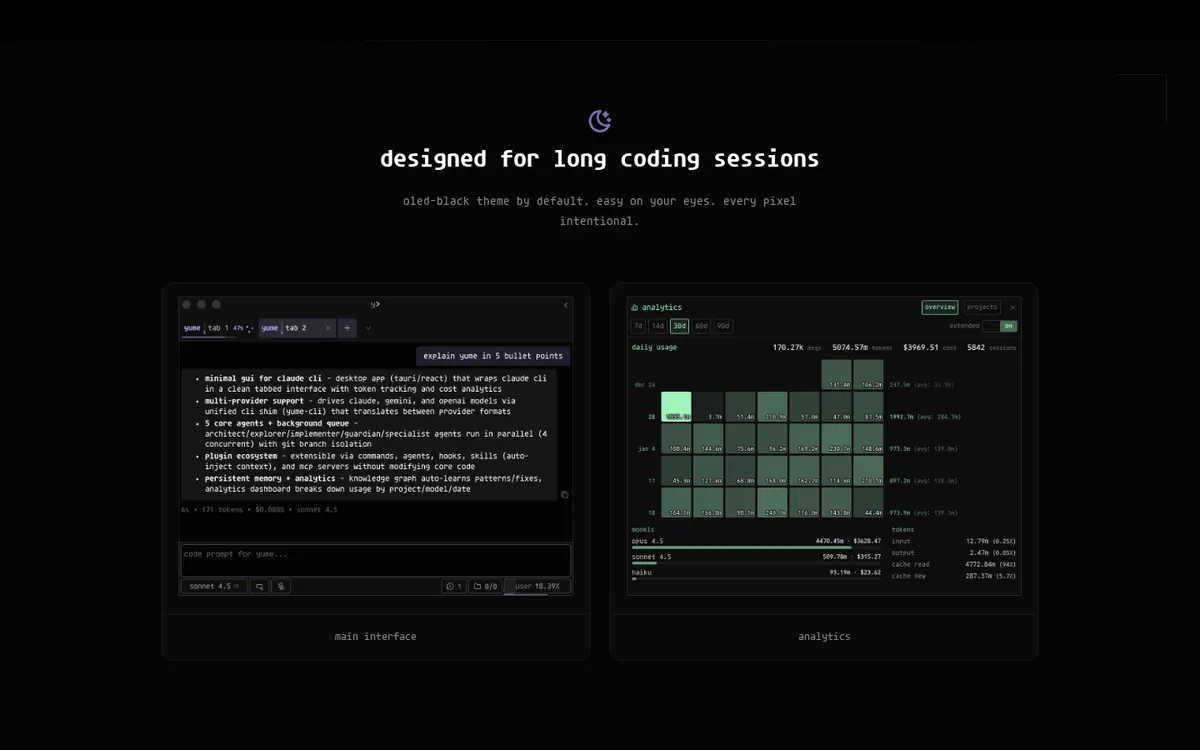Click the icon button right of sonnet 4.5
This screenshot has height=750, width=1200.
coord(260,586)
